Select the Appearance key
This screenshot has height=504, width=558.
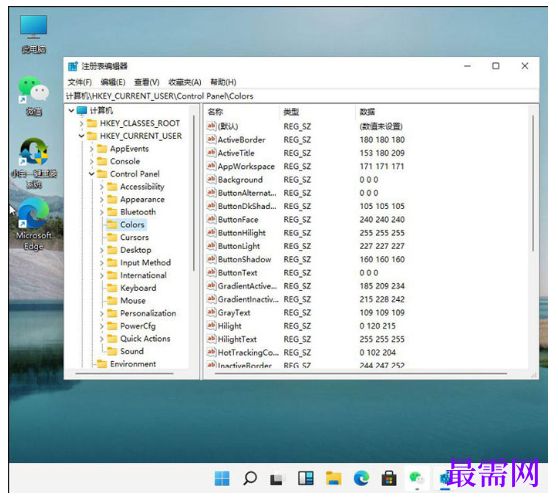point(142,199)
